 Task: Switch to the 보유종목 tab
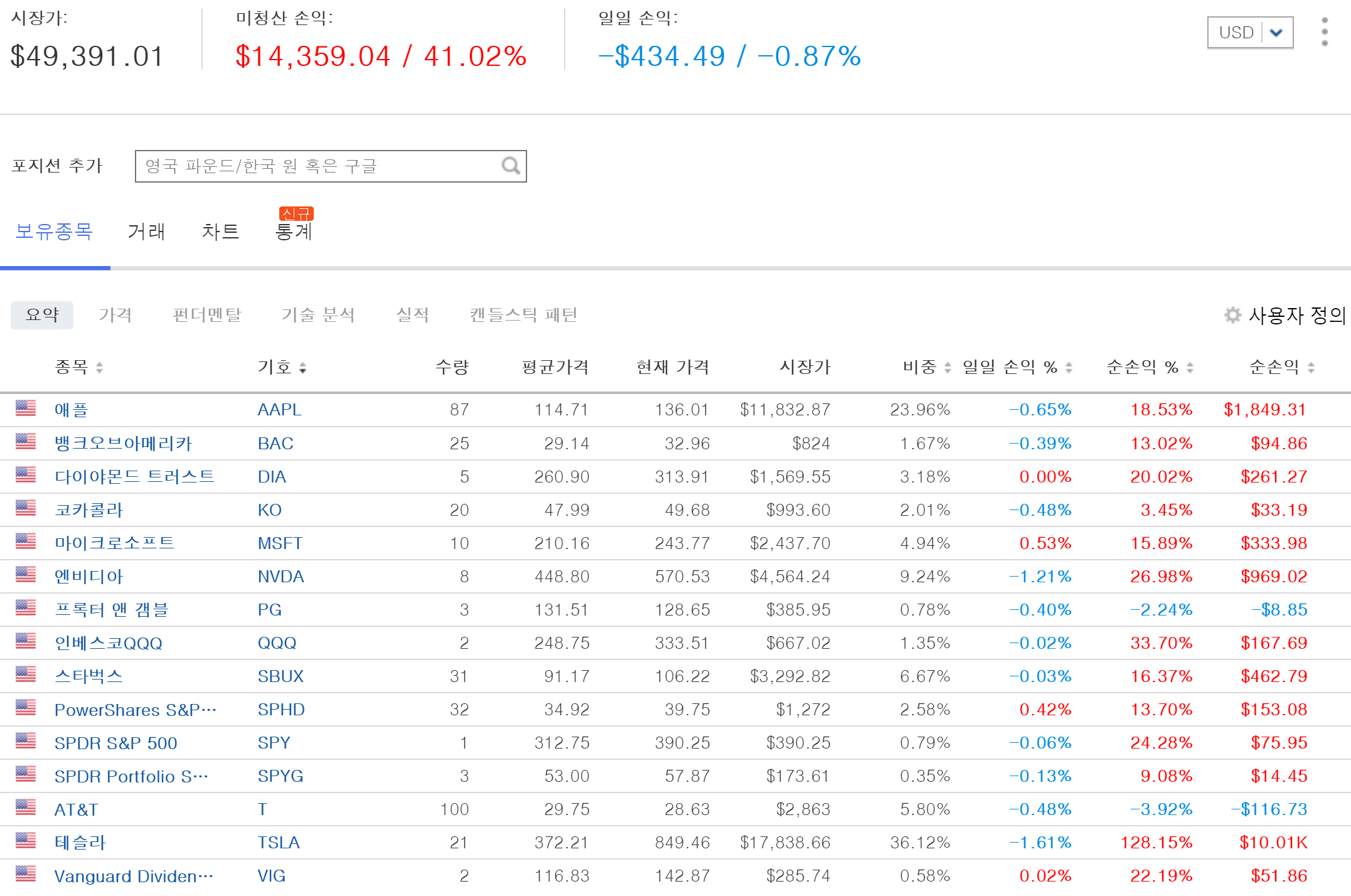click(x=54, y=232)
